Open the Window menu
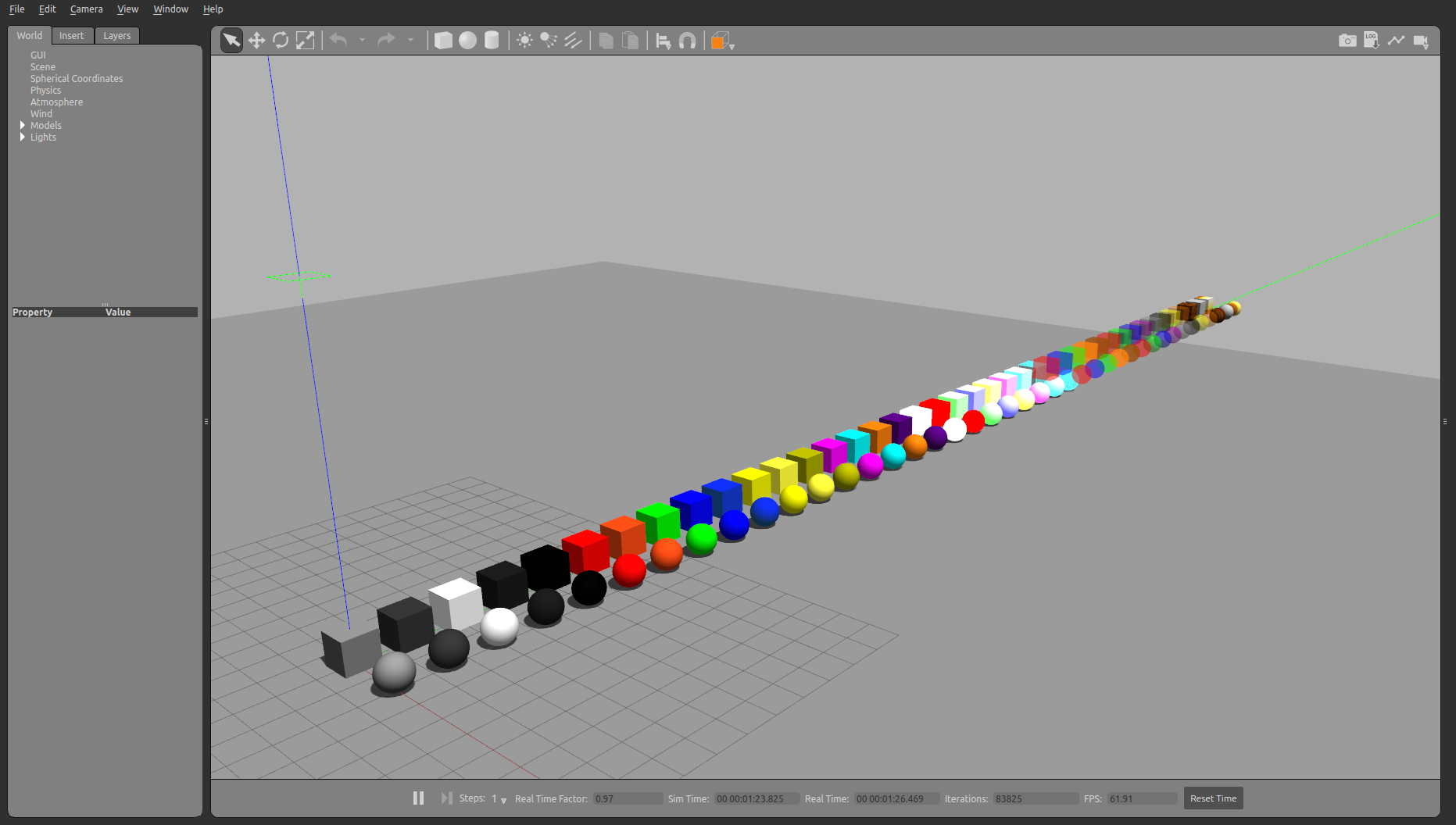Viewport: 1456px width, 825px height. tap(170, 9)
